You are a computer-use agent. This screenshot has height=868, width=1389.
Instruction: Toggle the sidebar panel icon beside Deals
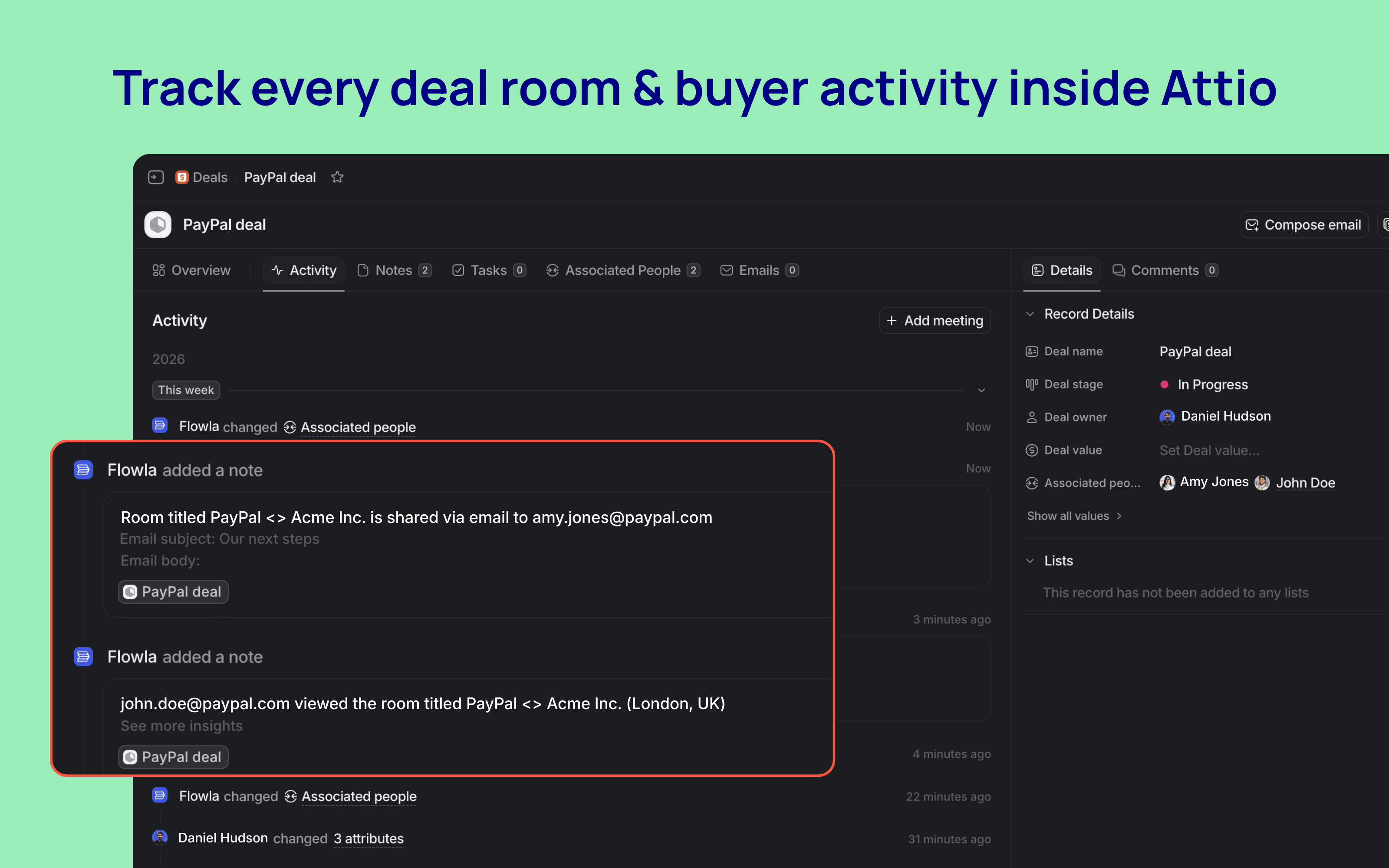[x=155, y=178]
